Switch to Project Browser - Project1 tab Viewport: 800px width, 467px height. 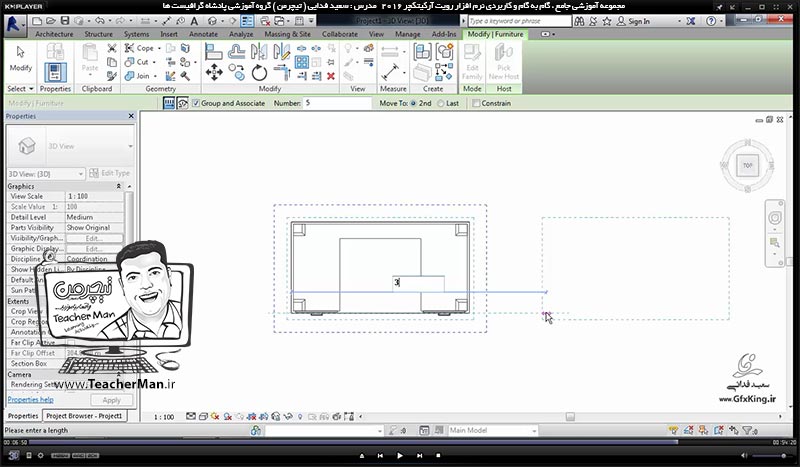pyautogui.click(x=84, y=416)
